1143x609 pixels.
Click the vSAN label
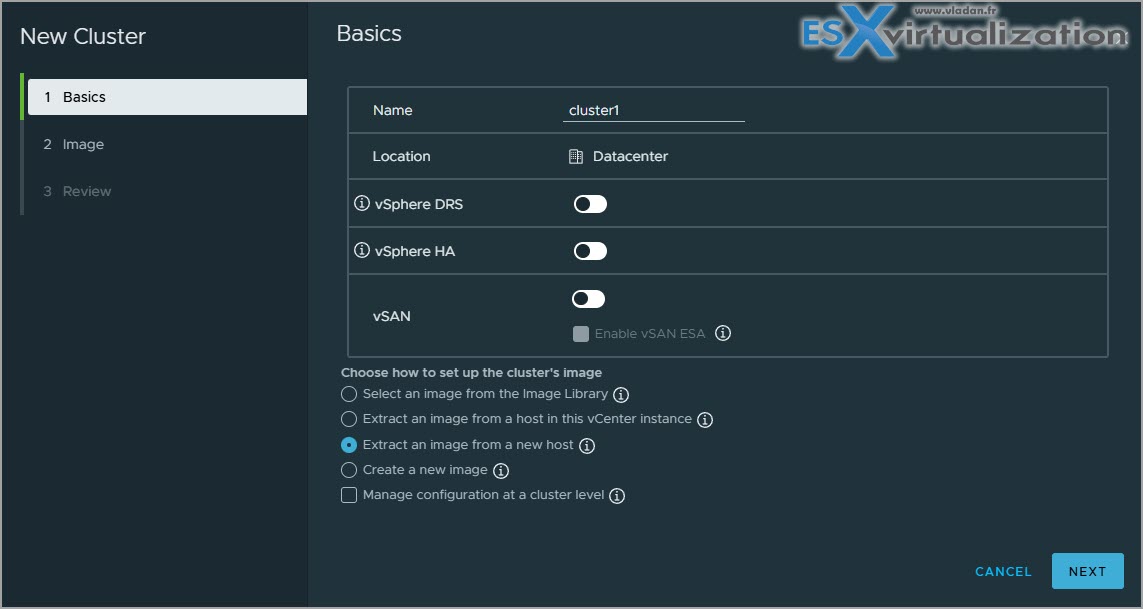click(391, 316)
